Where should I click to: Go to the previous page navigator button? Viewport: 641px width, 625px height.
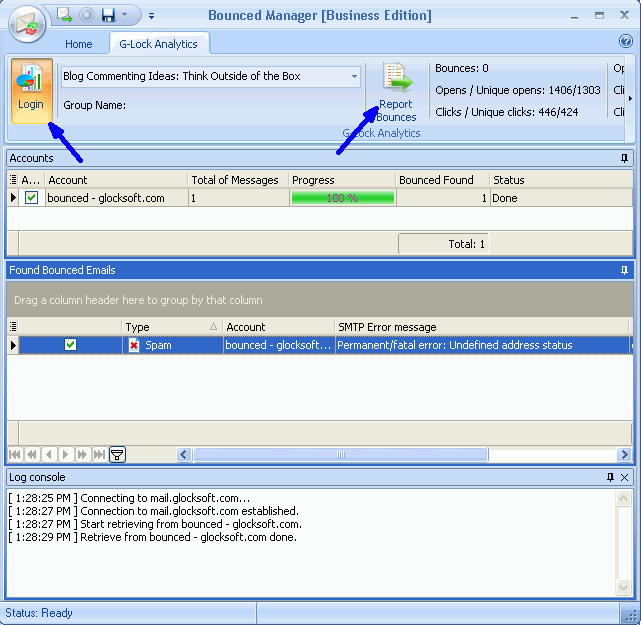point(32,455)
